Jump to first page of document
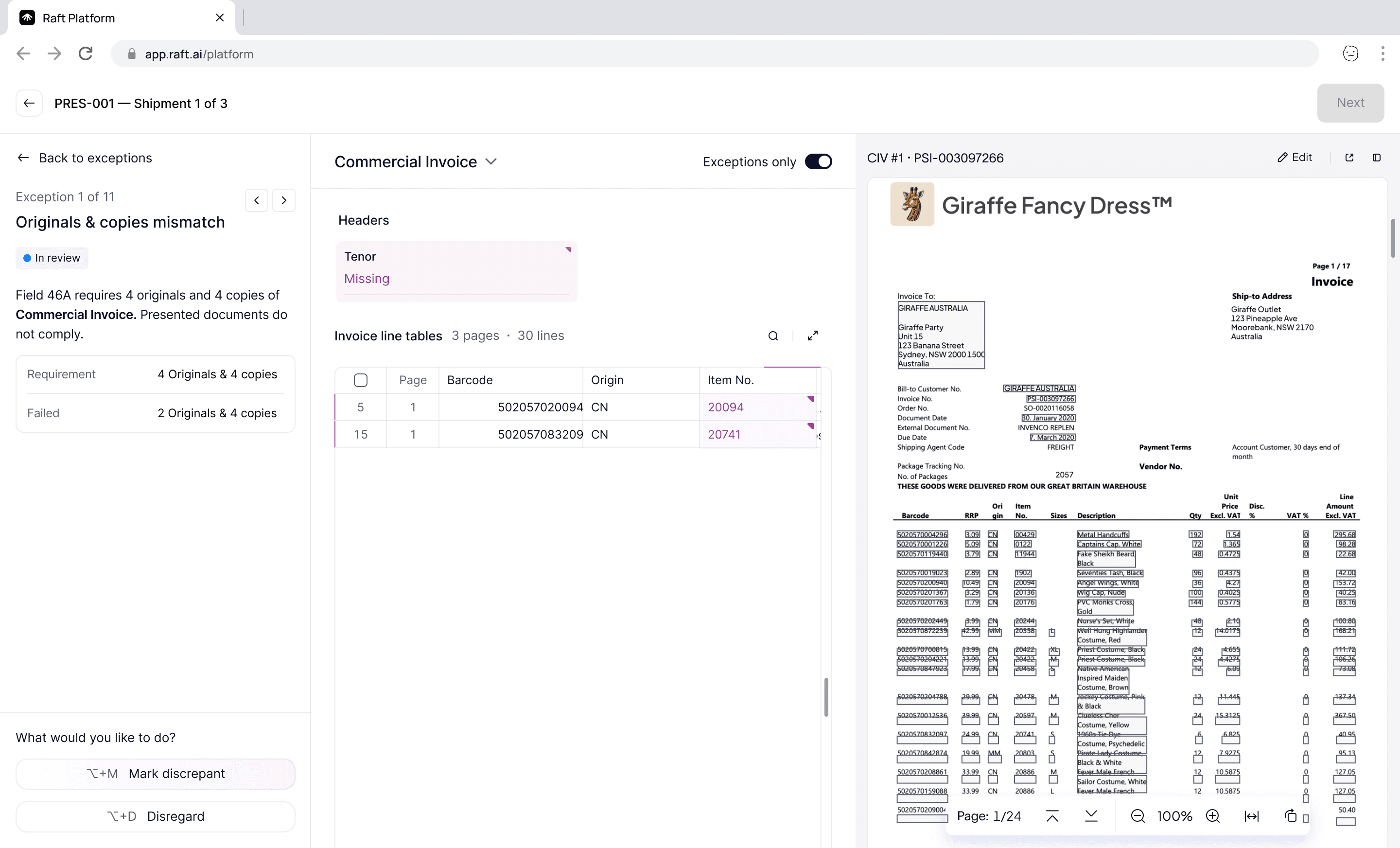1400x848 pixels. (1052, 816)
